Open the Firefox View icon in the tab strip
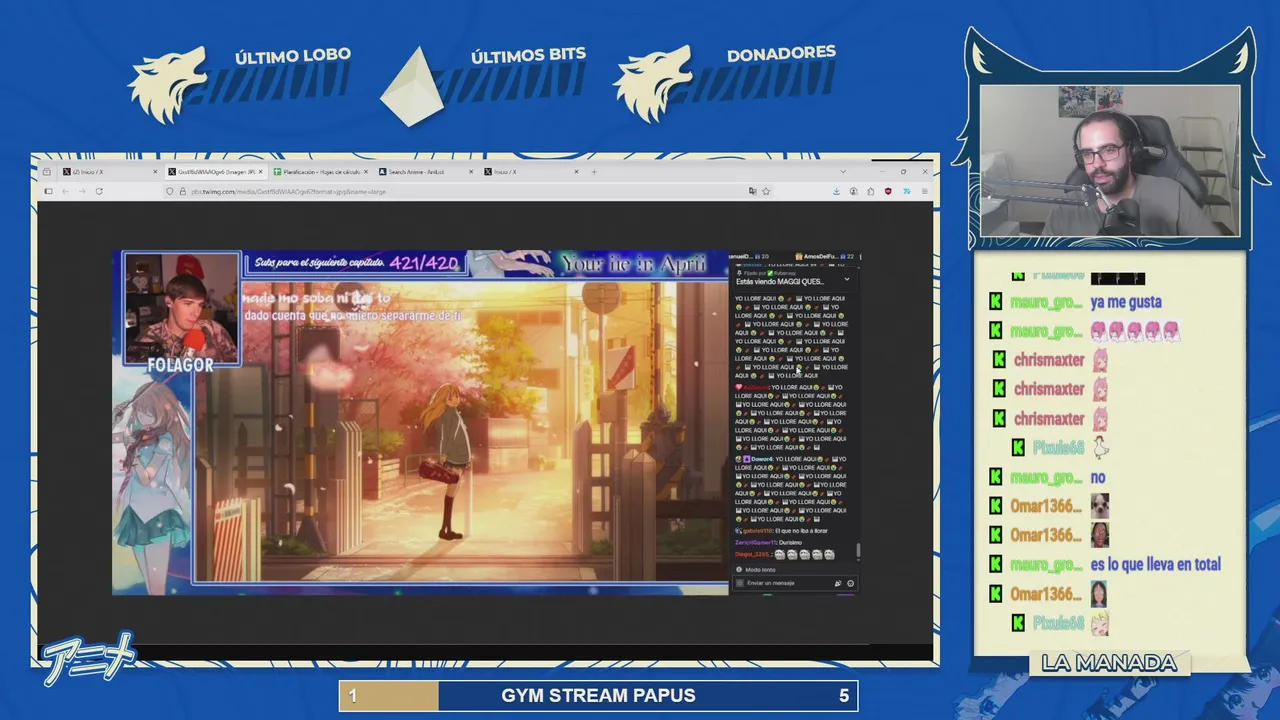This screenshot has width=1280, height=720. pyautogui.click(x=47, y=172)
